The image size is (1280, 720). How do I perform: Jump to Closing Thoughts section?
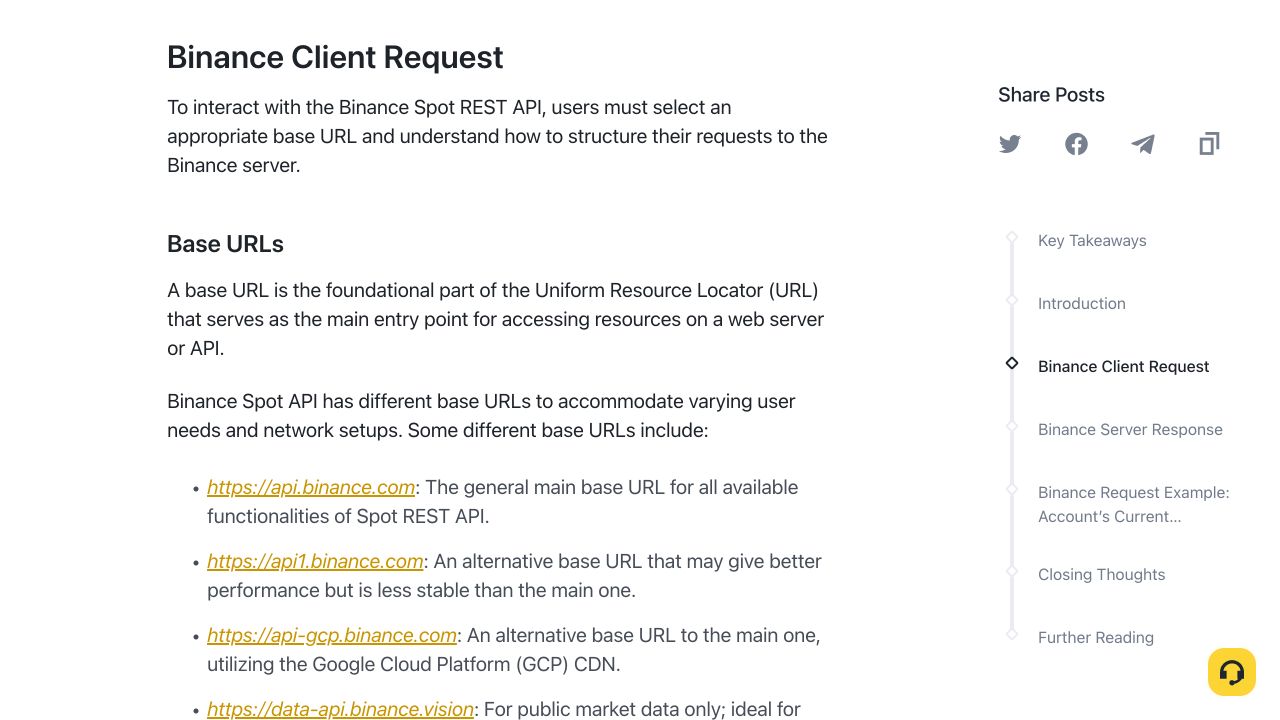1102,574
